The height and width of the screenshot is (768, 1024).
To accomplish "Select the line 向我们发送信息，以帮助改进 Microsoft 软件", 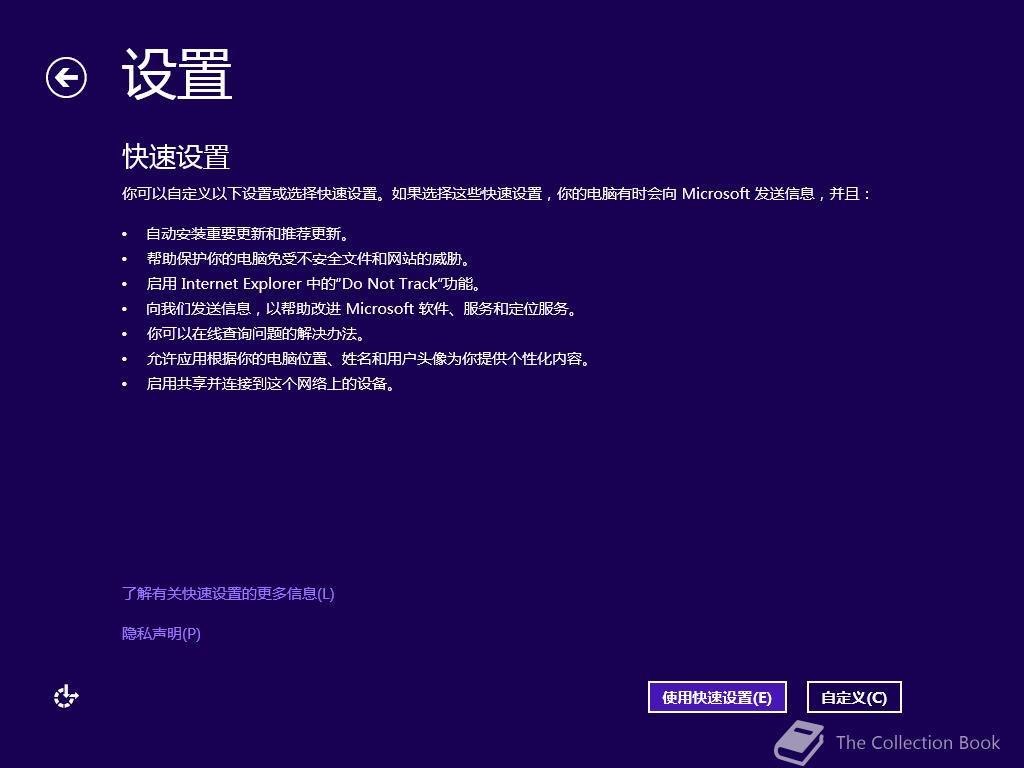I will (362, 308).
